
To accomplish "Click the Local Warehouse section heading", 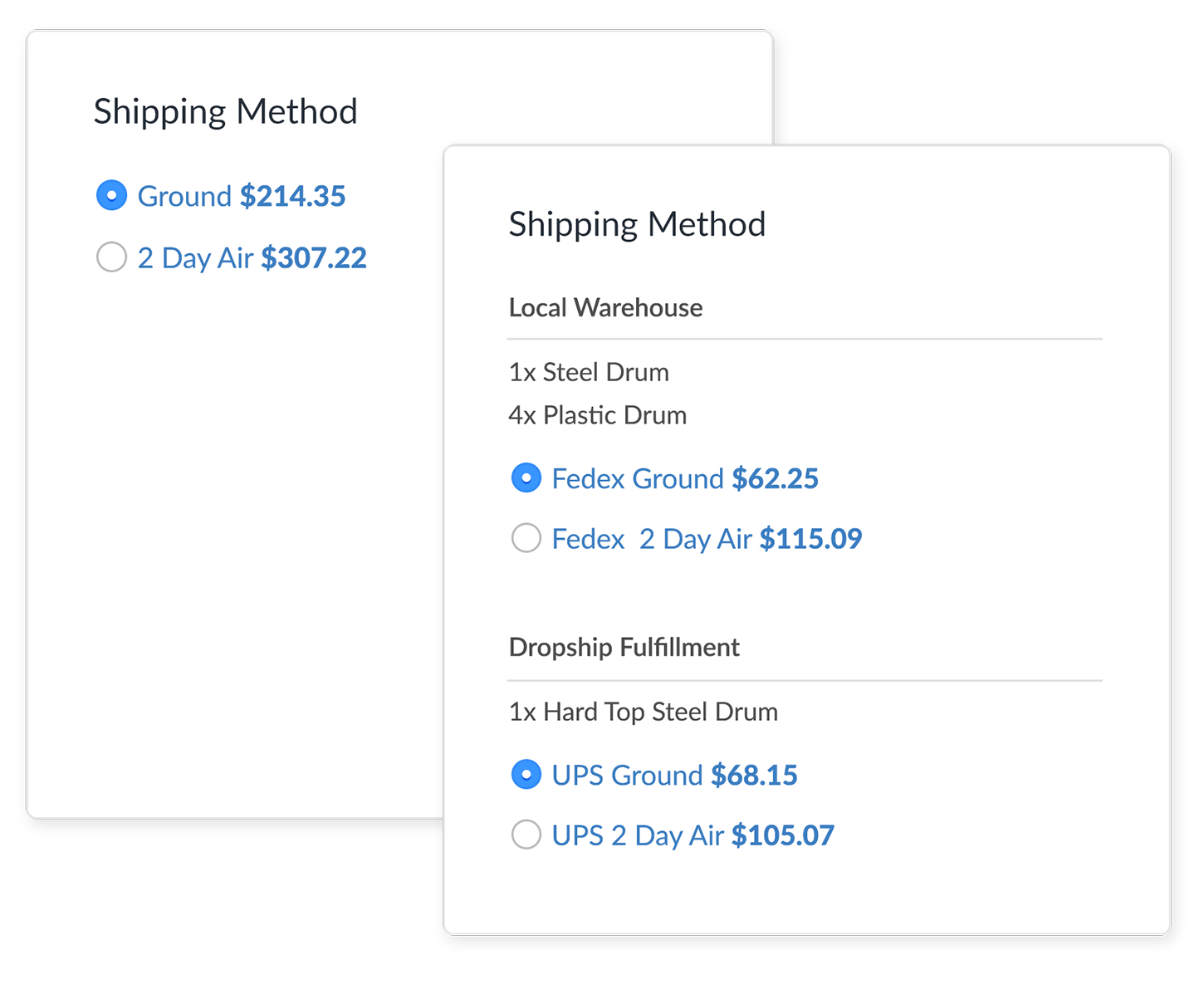I will [x=605, y=308].
